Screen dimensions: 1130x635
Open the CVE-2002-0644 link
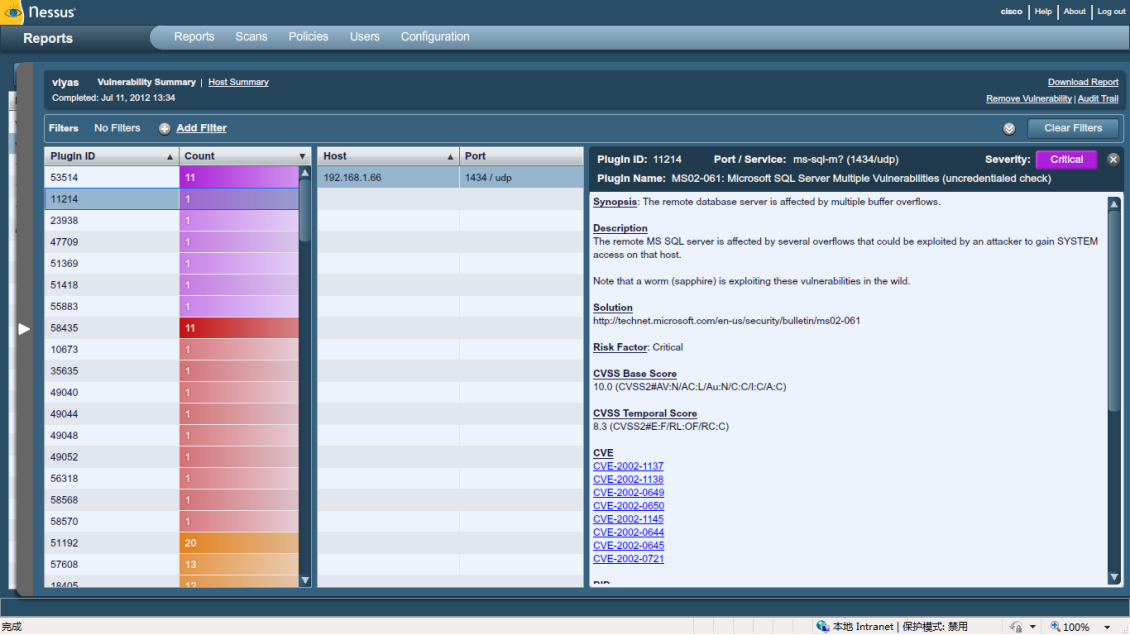(x=628, y=533)
